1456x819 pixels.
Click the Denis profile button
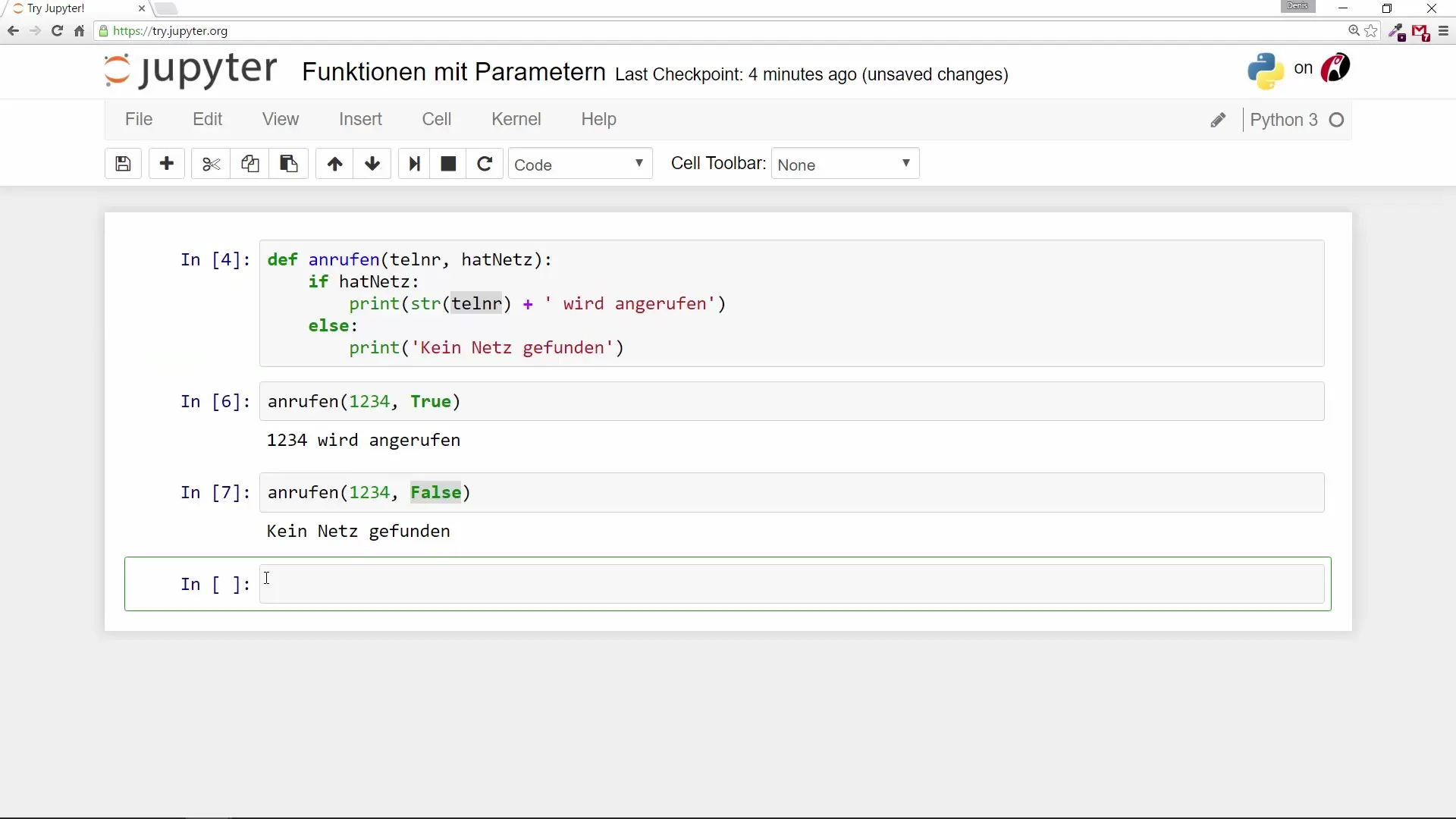click(x=1298, y=6)
